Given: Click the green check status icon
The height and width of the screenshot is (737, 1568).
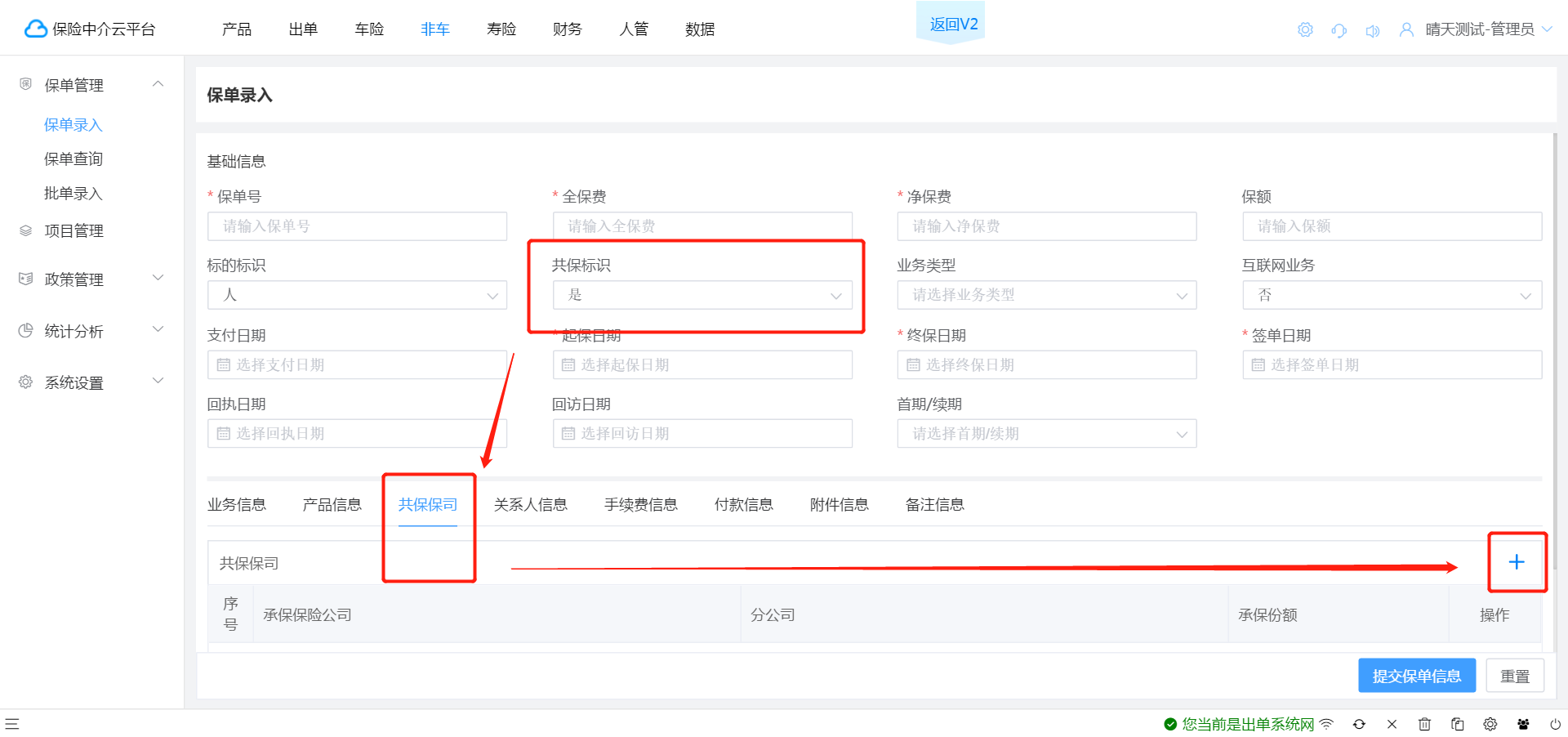Looking at the screenshot, I should 1170,724.
